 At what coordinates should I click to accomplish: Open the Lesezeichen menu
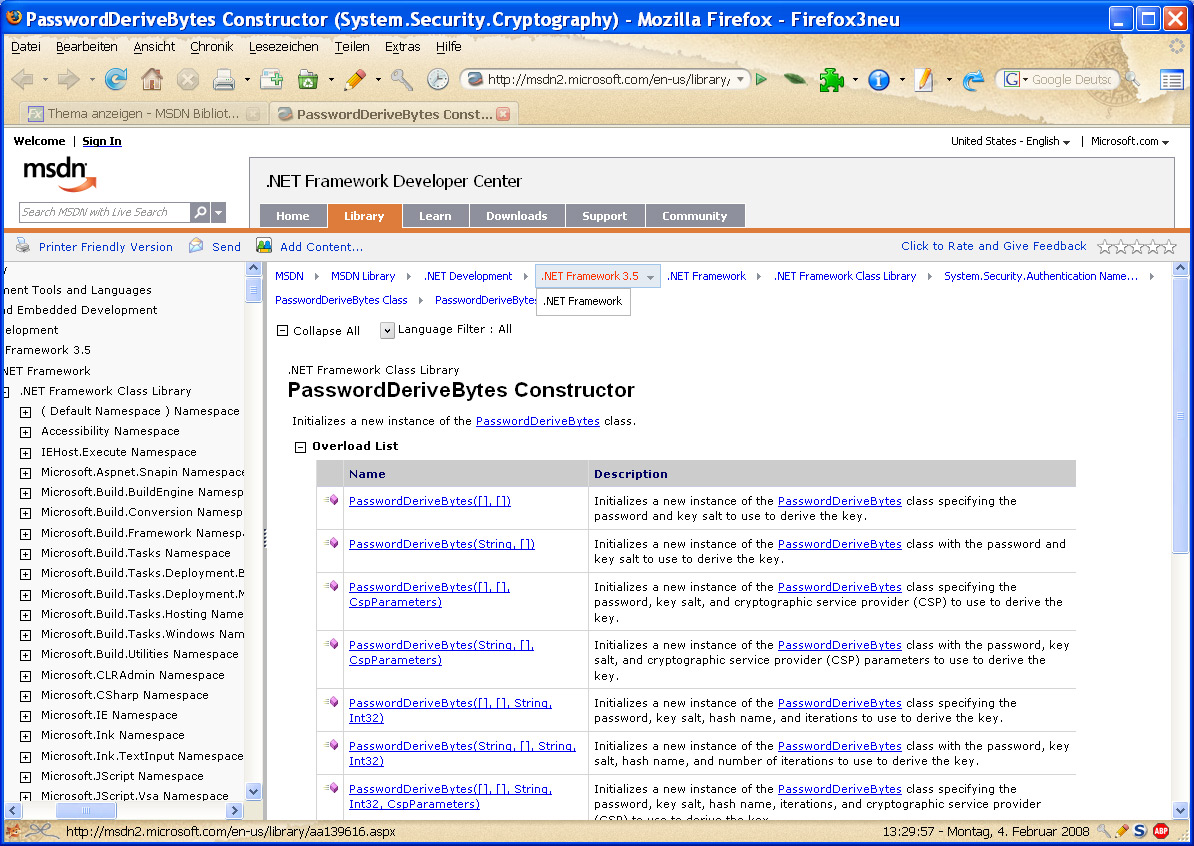click(x=283, y=46)
